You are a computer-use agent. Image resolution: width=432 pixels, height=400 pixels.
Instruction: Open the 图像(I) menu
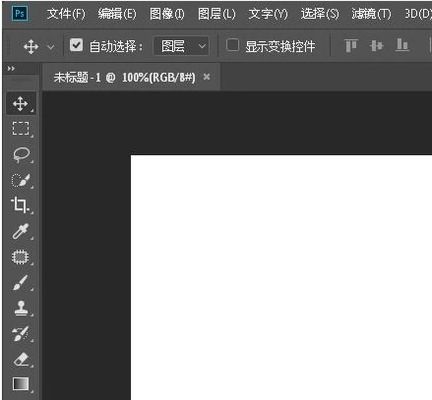167,14
